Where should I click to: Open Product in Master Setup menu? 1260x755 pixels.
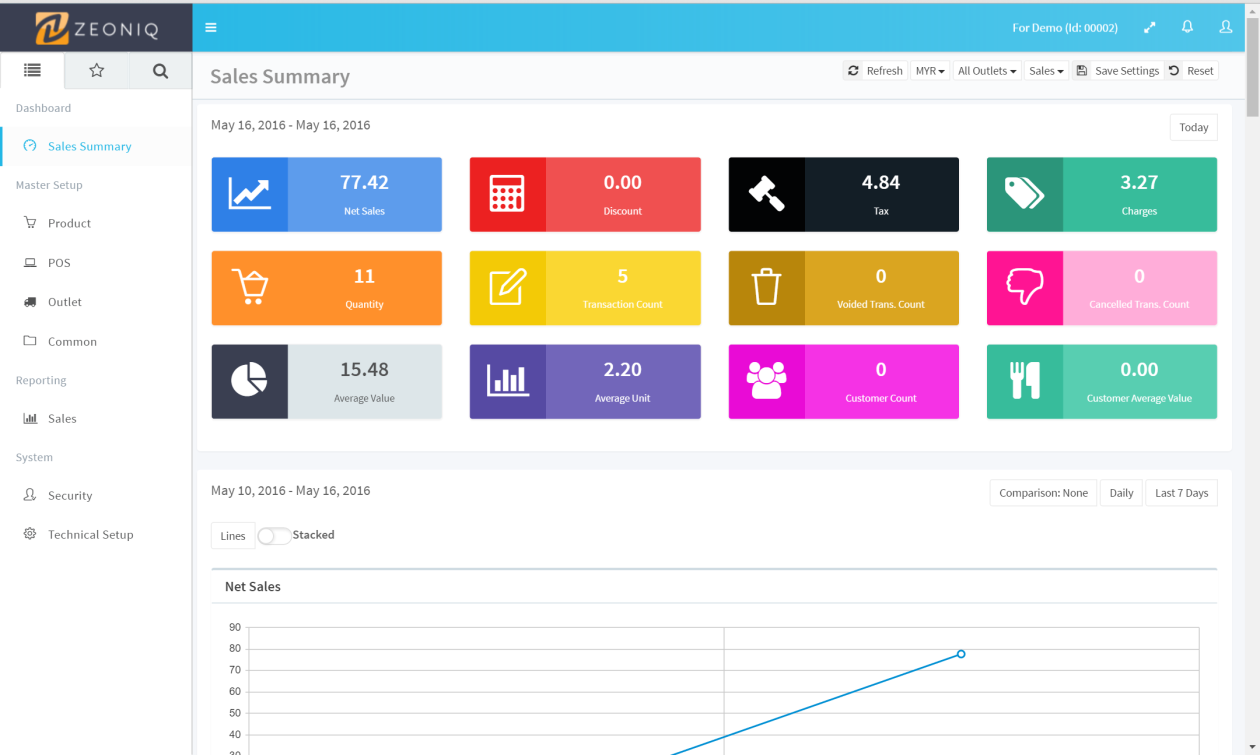coord(69,223)
